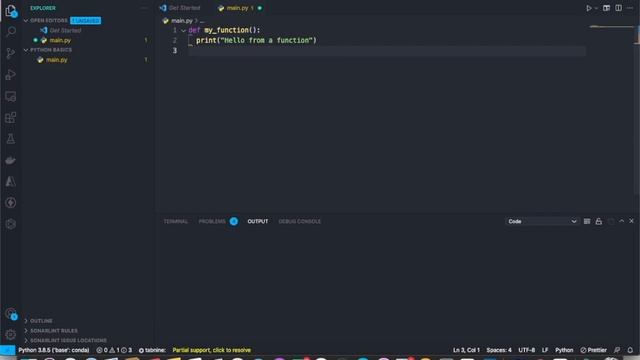Open errors and warnings count in status bar
640x360 pixels.
[114, 350]
